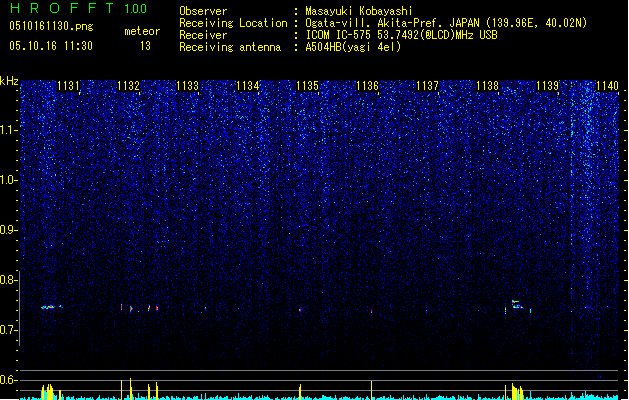629x400 pixels.
Task: Click the date stamp 05.10.16 11:30
Action: (51, 46)
